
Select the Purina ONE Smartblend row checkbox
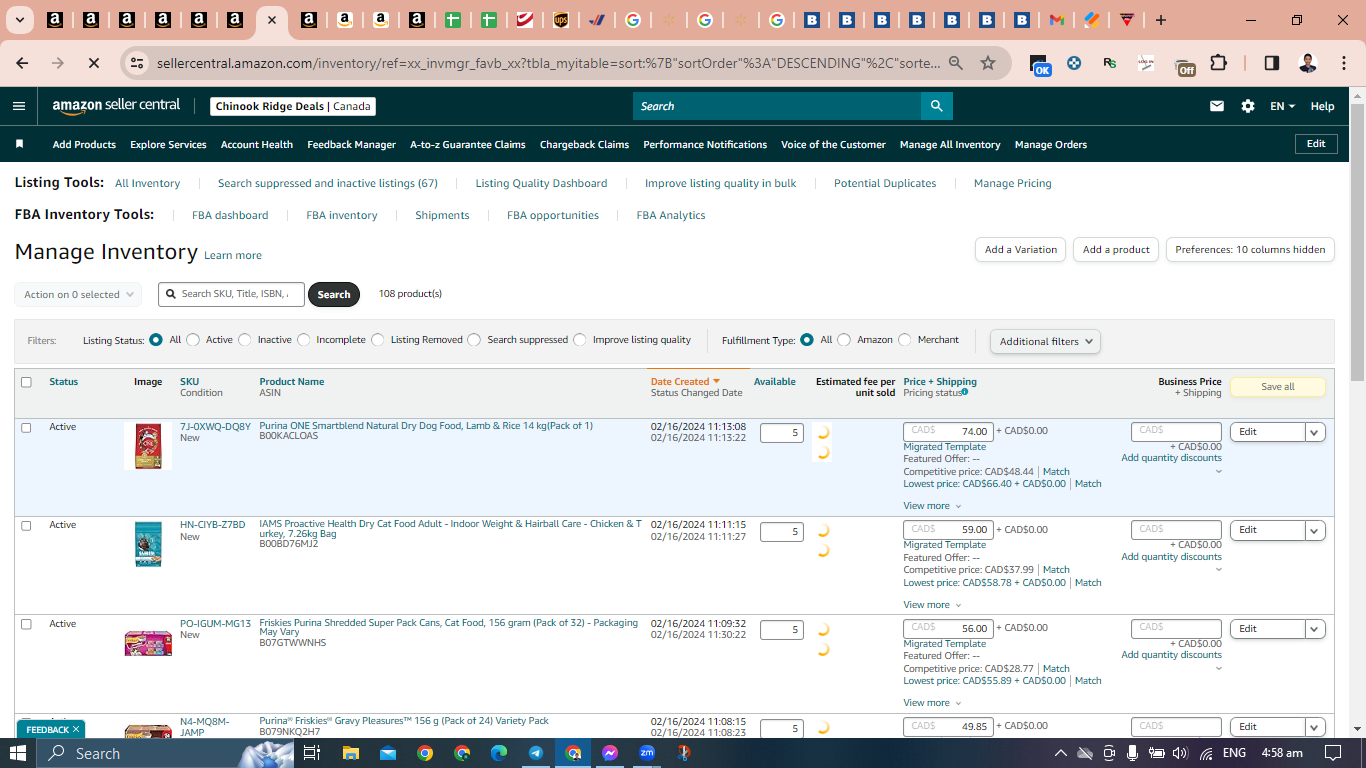coord(26,427)
